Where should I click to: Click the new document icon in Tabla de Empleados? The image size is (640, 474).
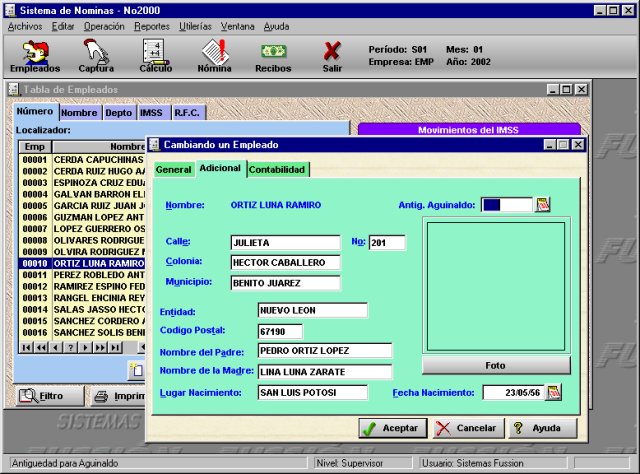tap(137, 370)
